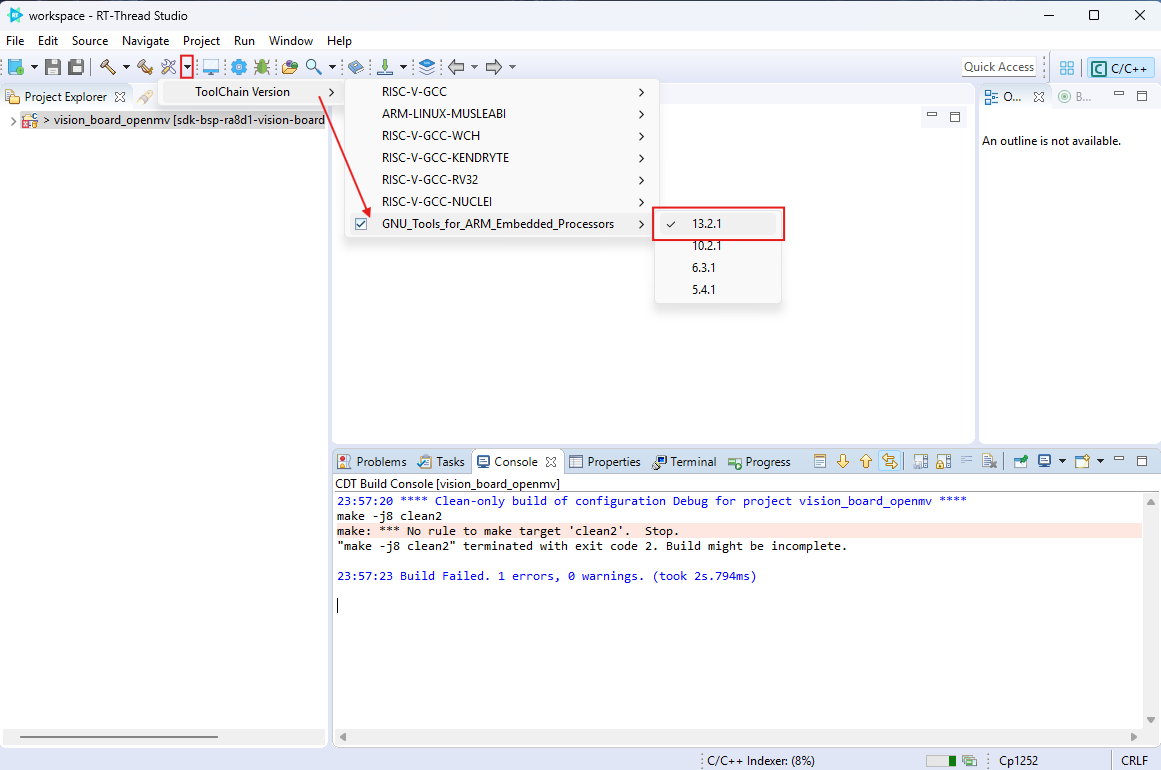Jump to next error with down arrow icon

click(x=843, y=461)
